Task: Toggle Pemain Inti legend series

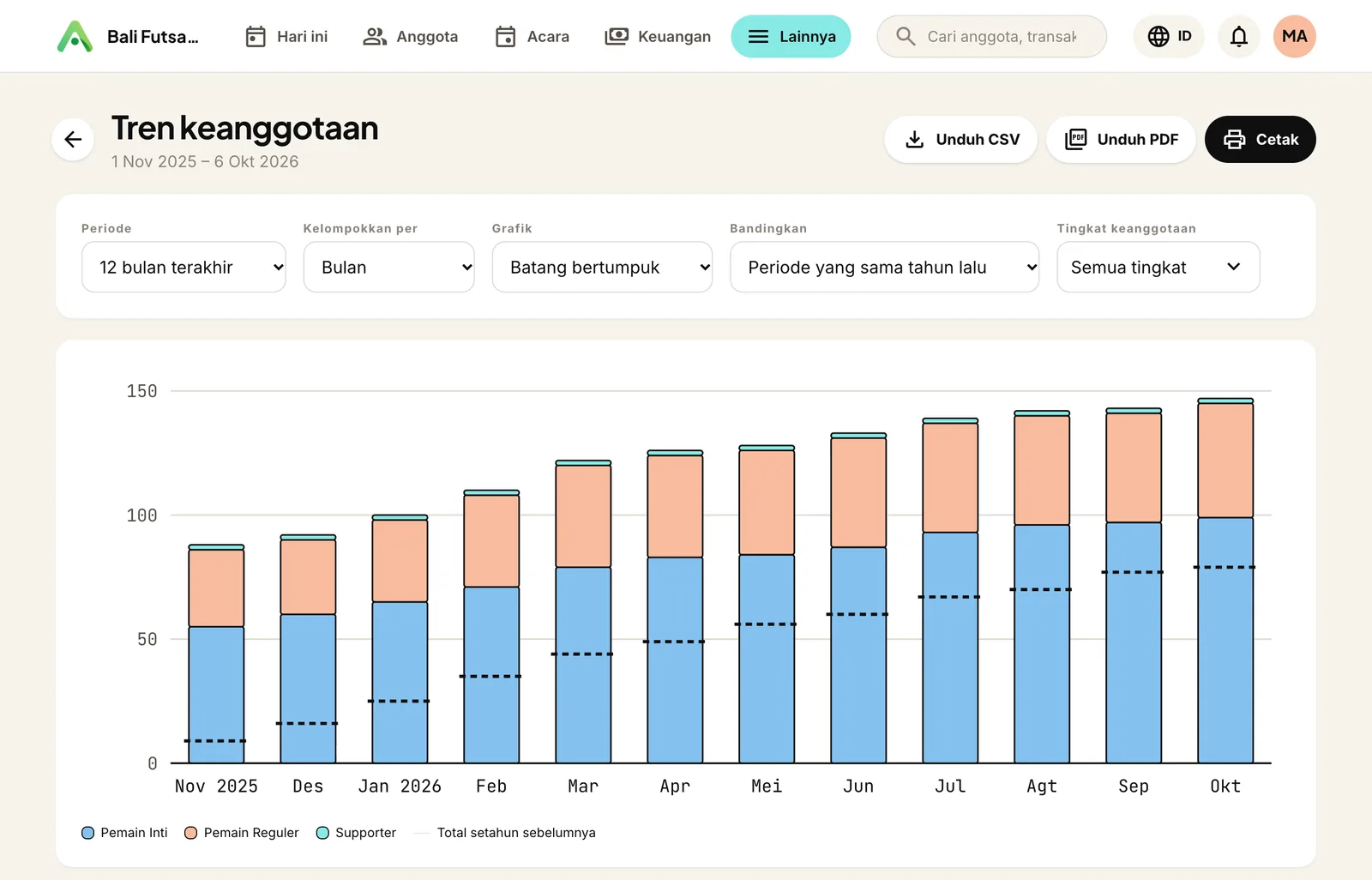Action: pos(124,833)
